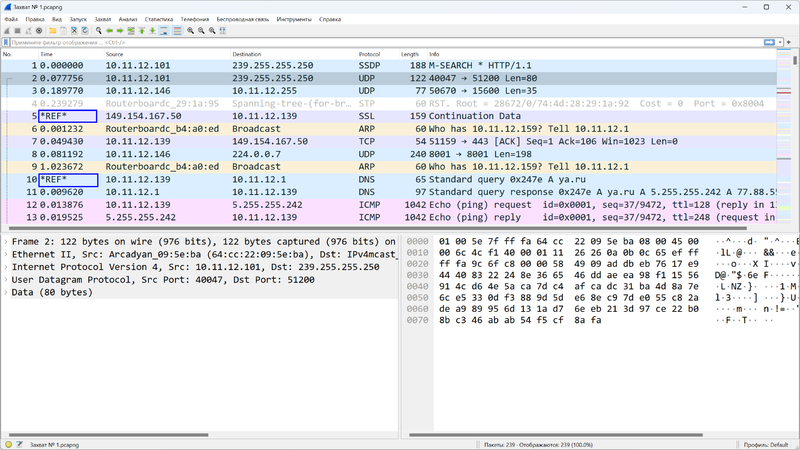Image resolution: width=800 pixels, height=450 pixels.
Task: Expand the Frame 2 details
Action: (x=6, y=241)
